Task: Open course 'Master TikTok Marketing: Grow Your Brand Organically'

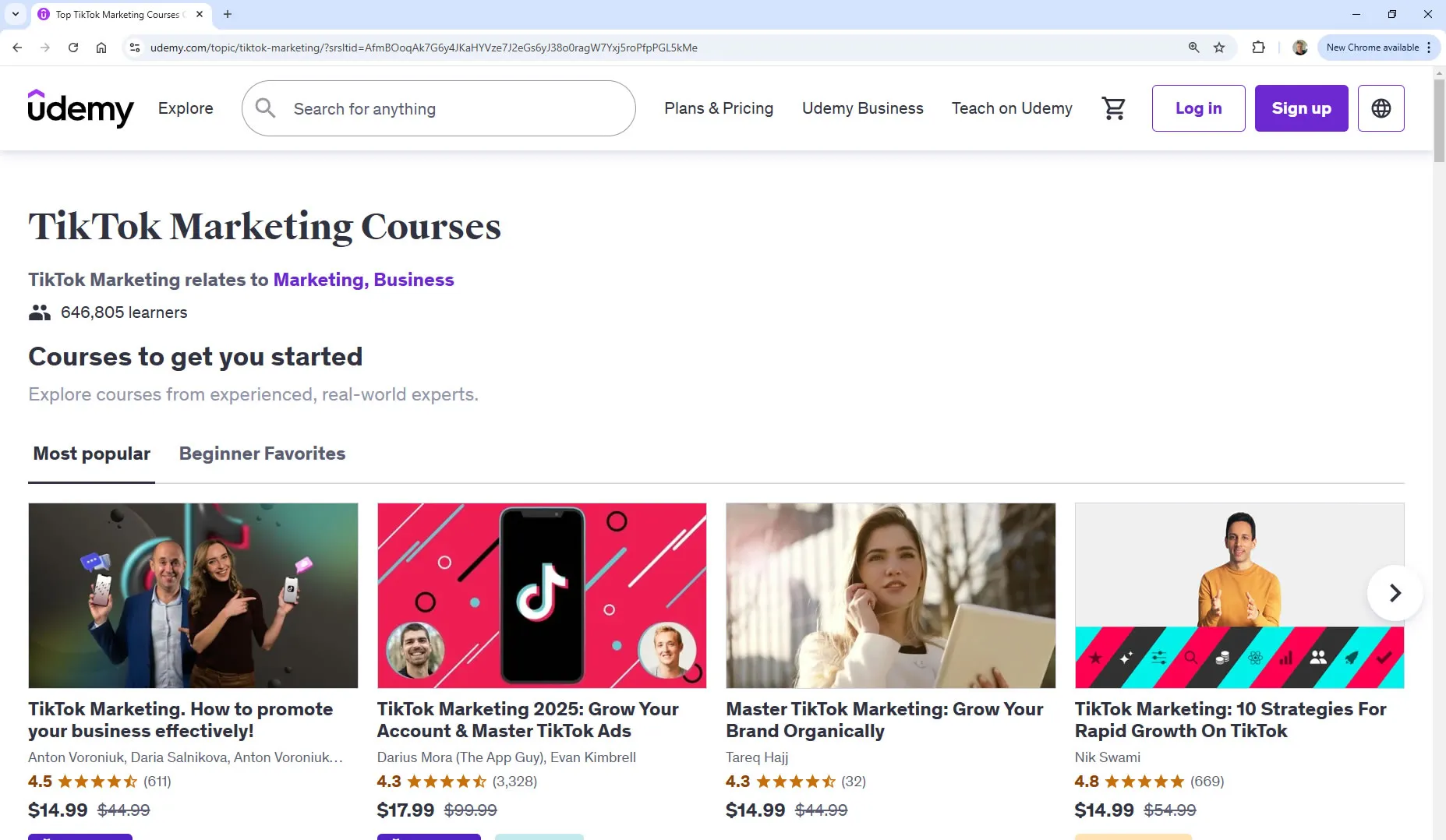Action: (x=884, y=720)
